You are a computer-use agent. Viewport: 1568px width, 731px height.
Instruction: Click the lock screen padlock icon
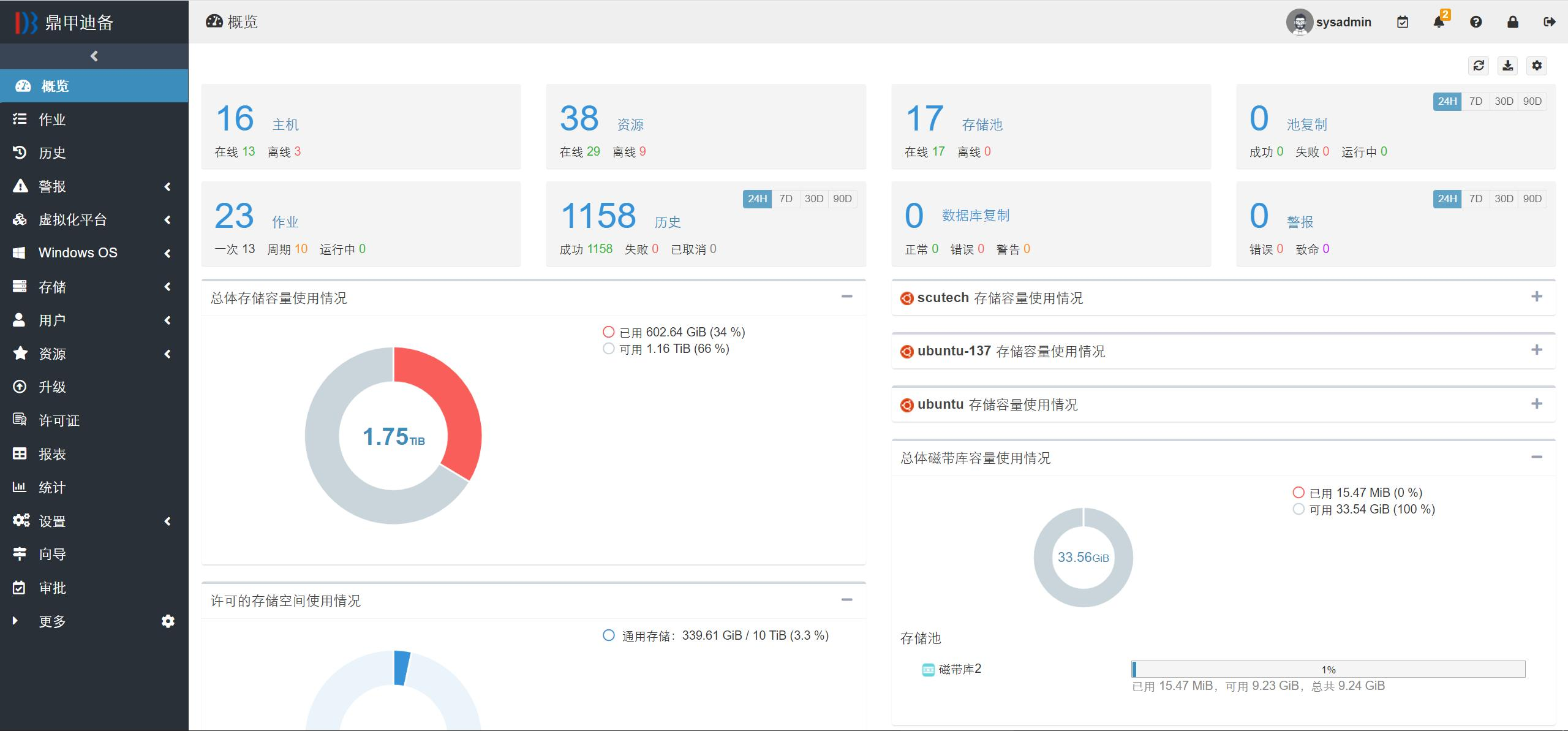pos(1513,22)
